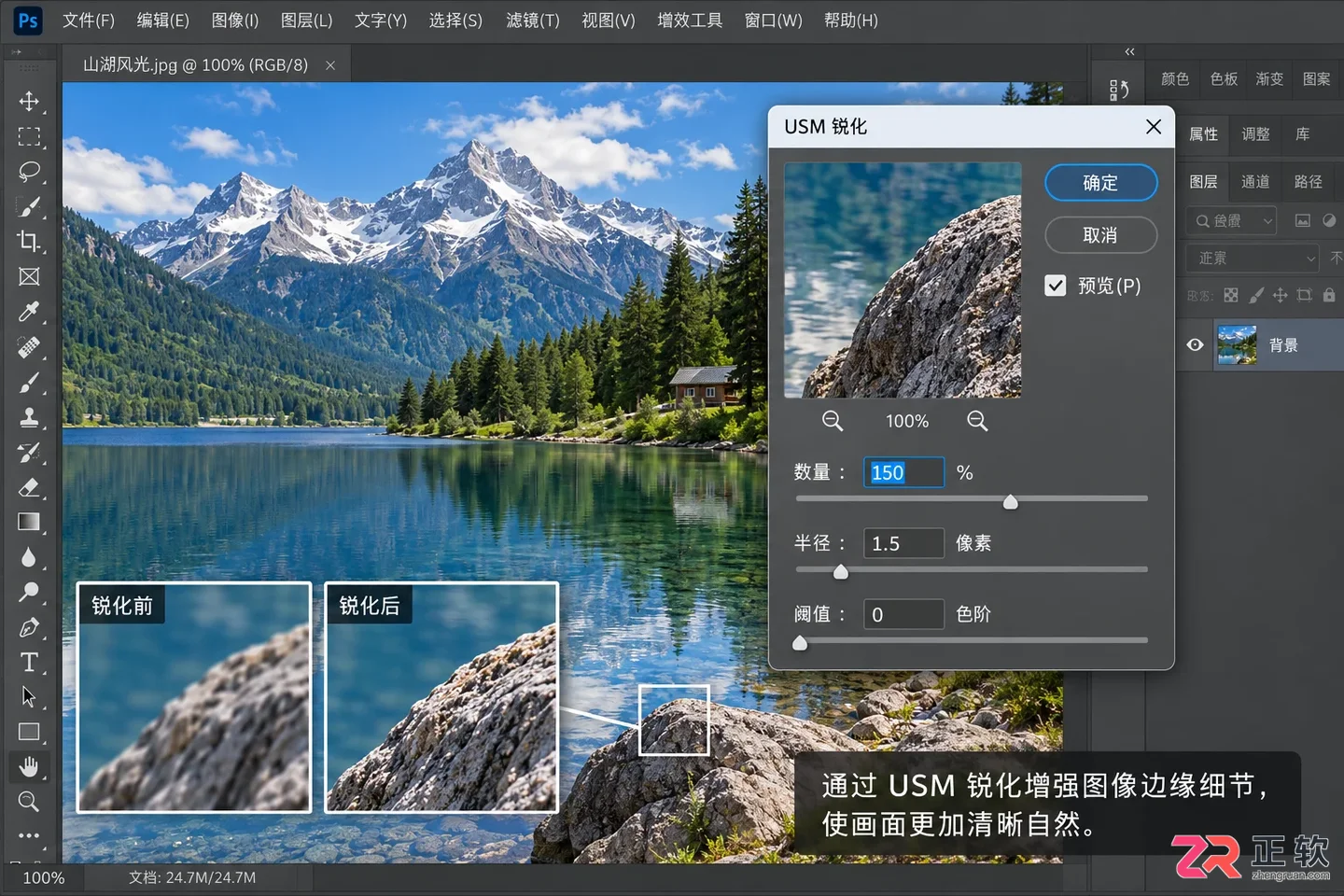Open the 帮助(H) menu
1344x896 pixels.
click(x=850, y=21)
